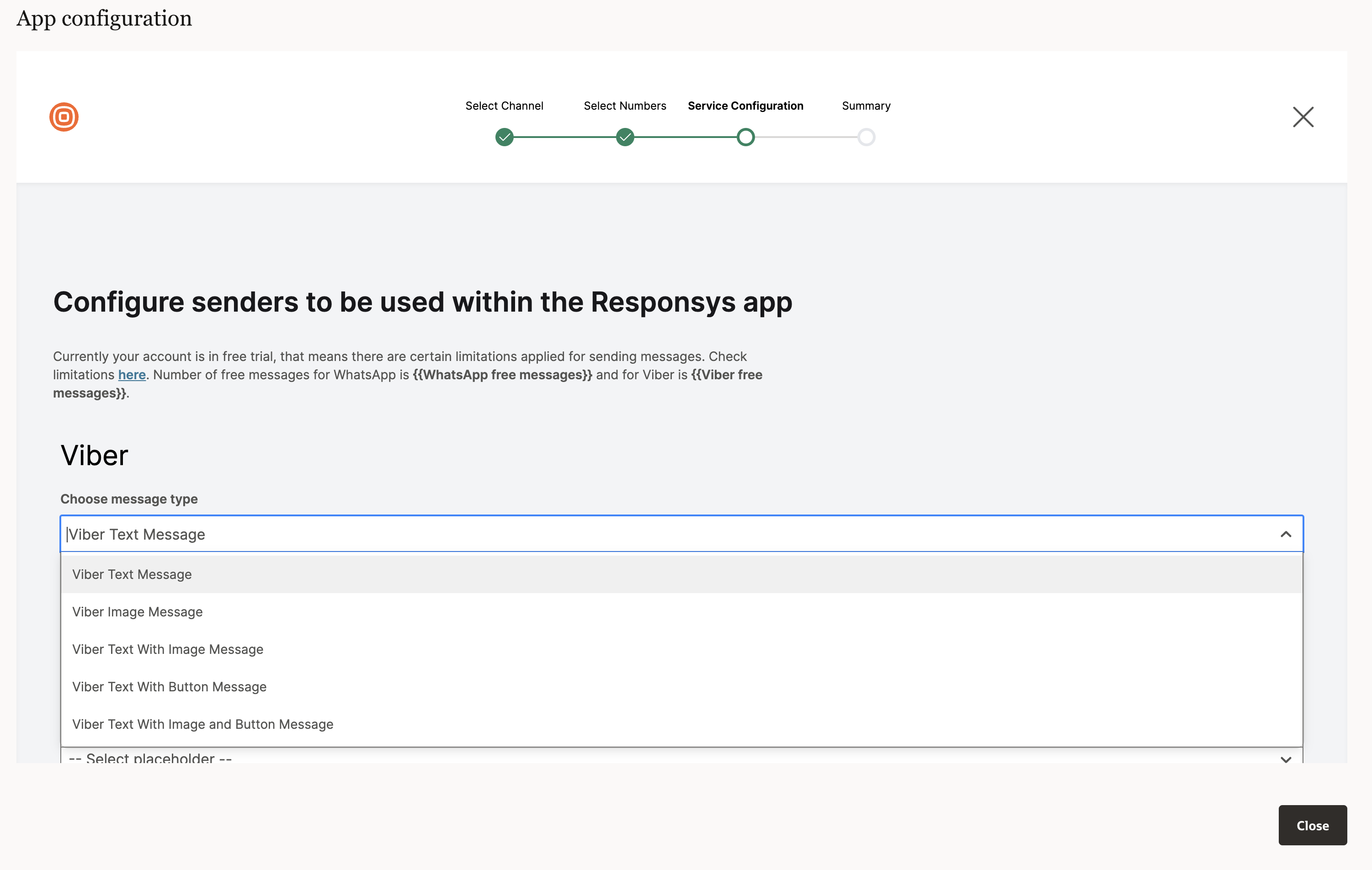This screenshot has height=870, width=1372.
Task: Click the Select Numbers completed step checkmark
Action: (625, 138)
